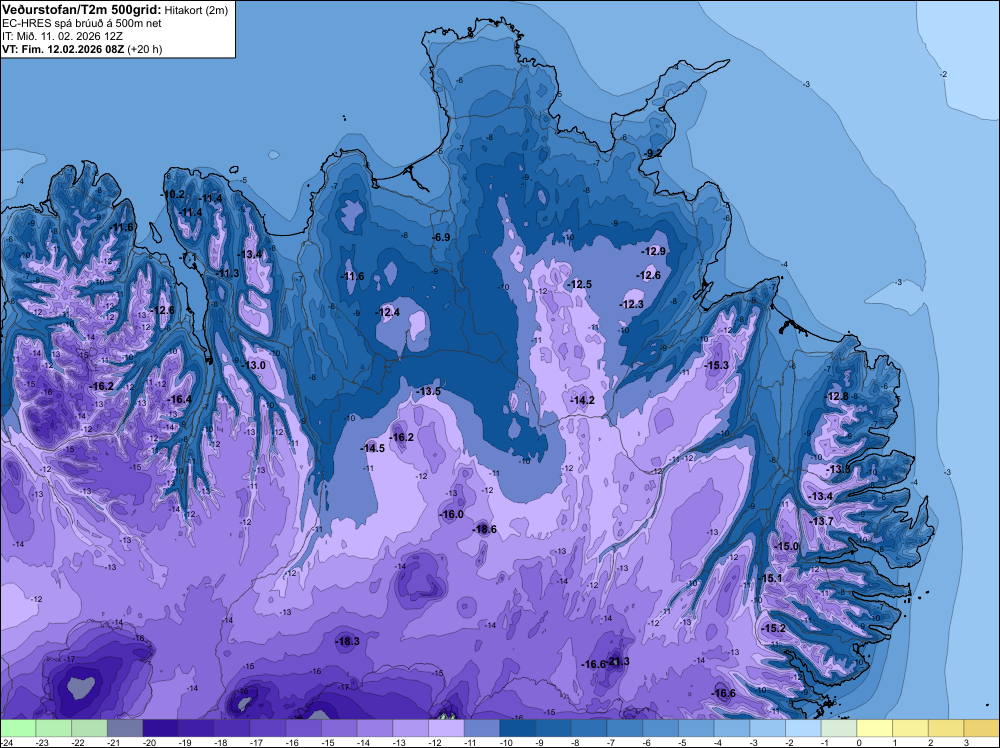The image size is (1000, 748).
Task: Click the -18.6 temperature value
Action: pyautogui.click(x=484, y=529)
